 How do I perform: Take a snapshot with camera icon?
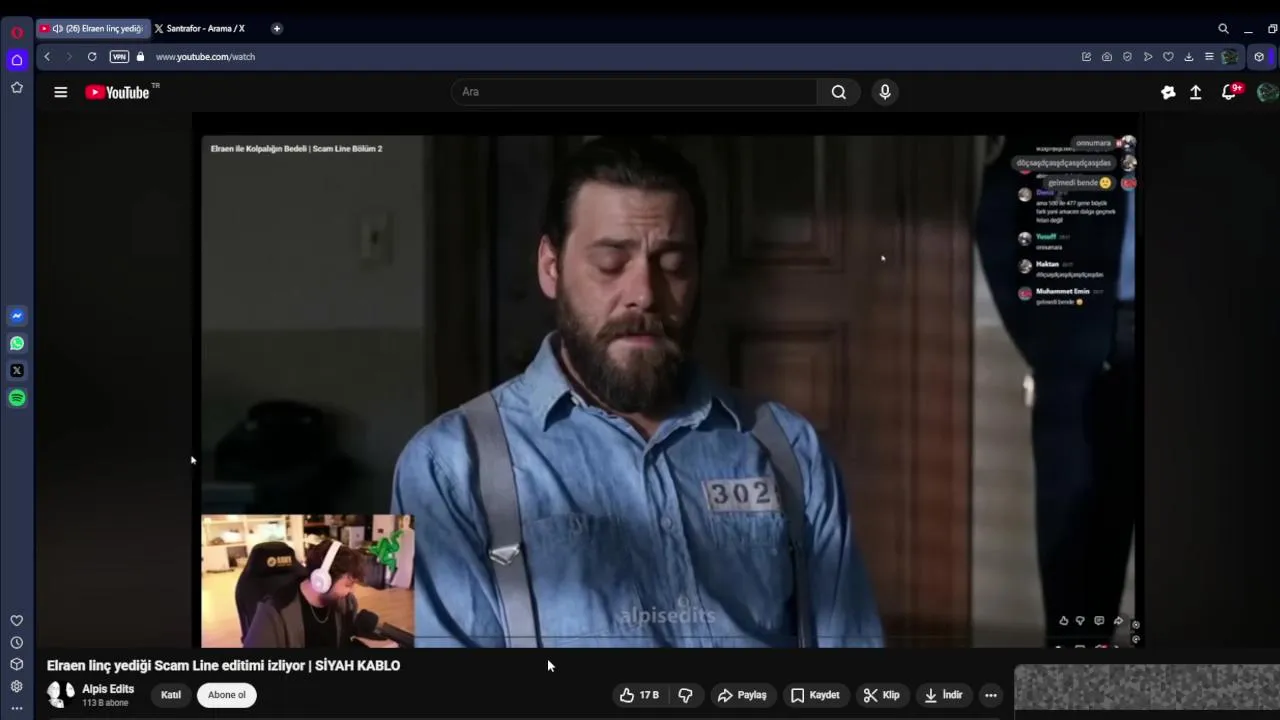click(1107, 57)
